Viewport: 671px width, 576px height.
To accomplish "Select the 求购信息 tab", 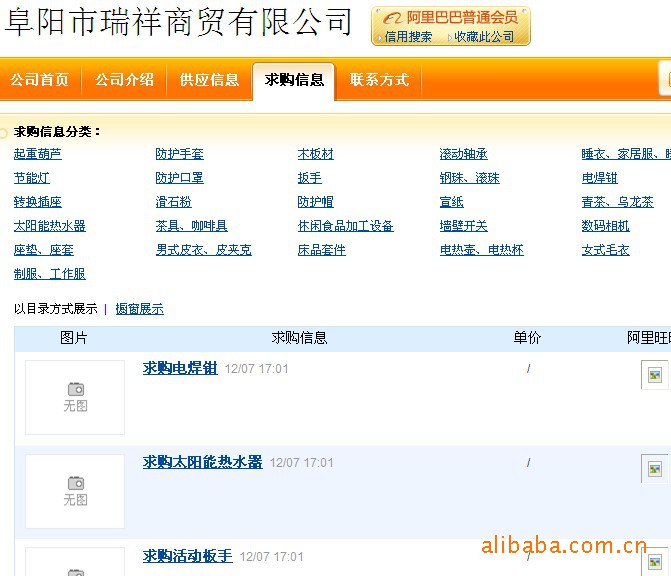I will [x=294, y=80].
